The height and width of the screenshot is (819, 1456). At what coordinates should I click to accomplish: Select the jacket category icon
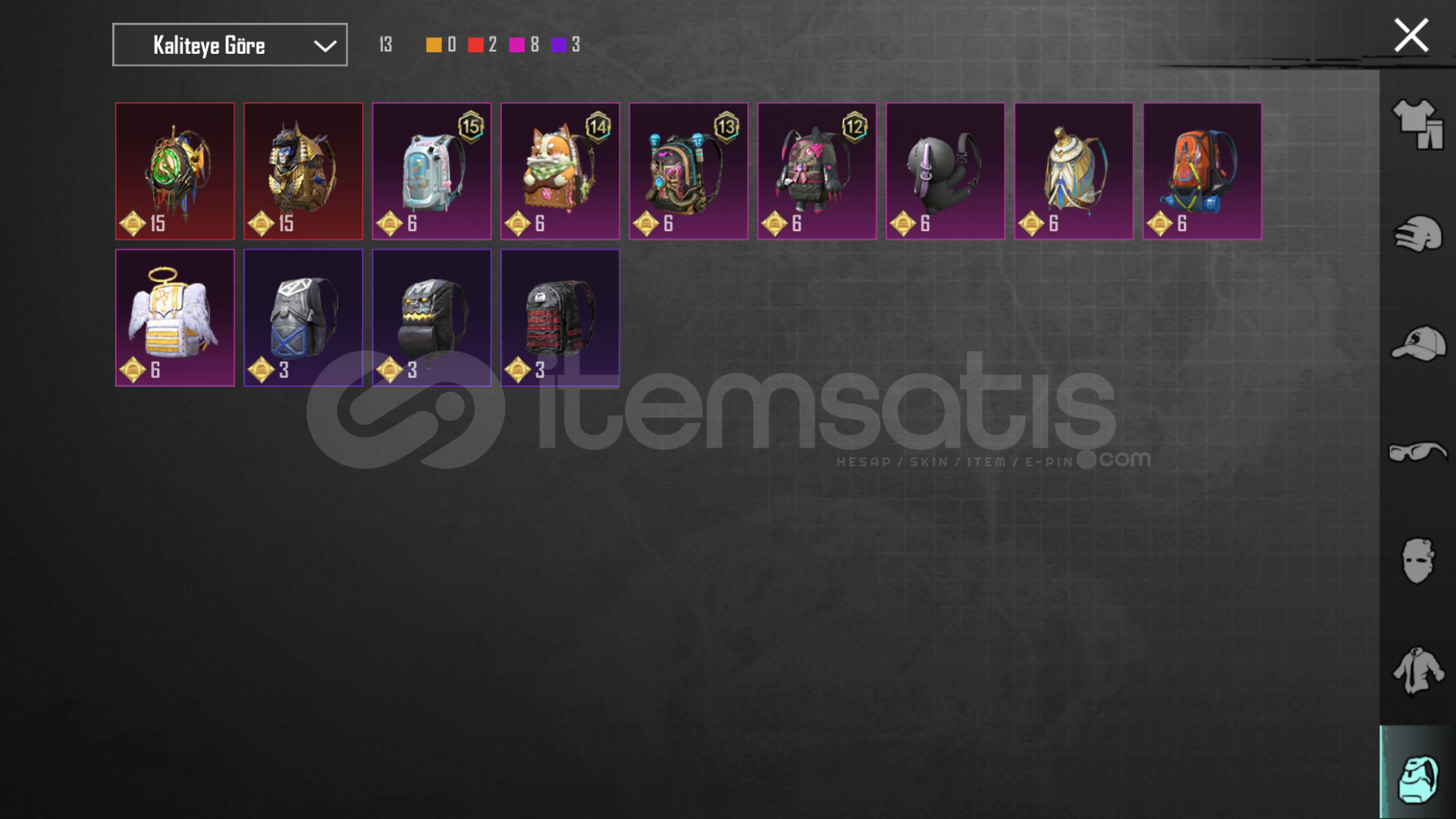(x=1417, y=670)
